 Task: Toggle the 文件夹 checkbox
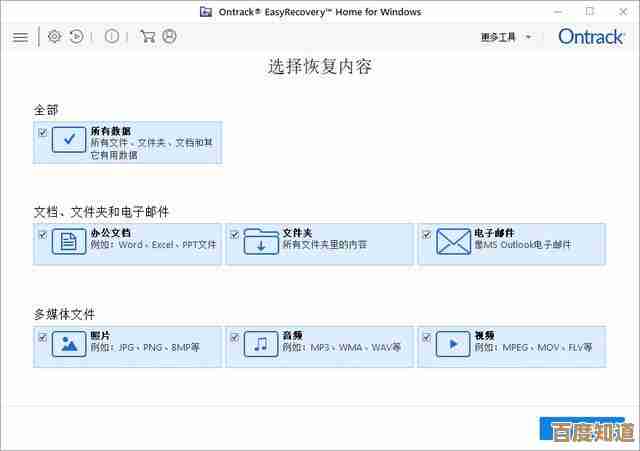[x=235, y=235]
